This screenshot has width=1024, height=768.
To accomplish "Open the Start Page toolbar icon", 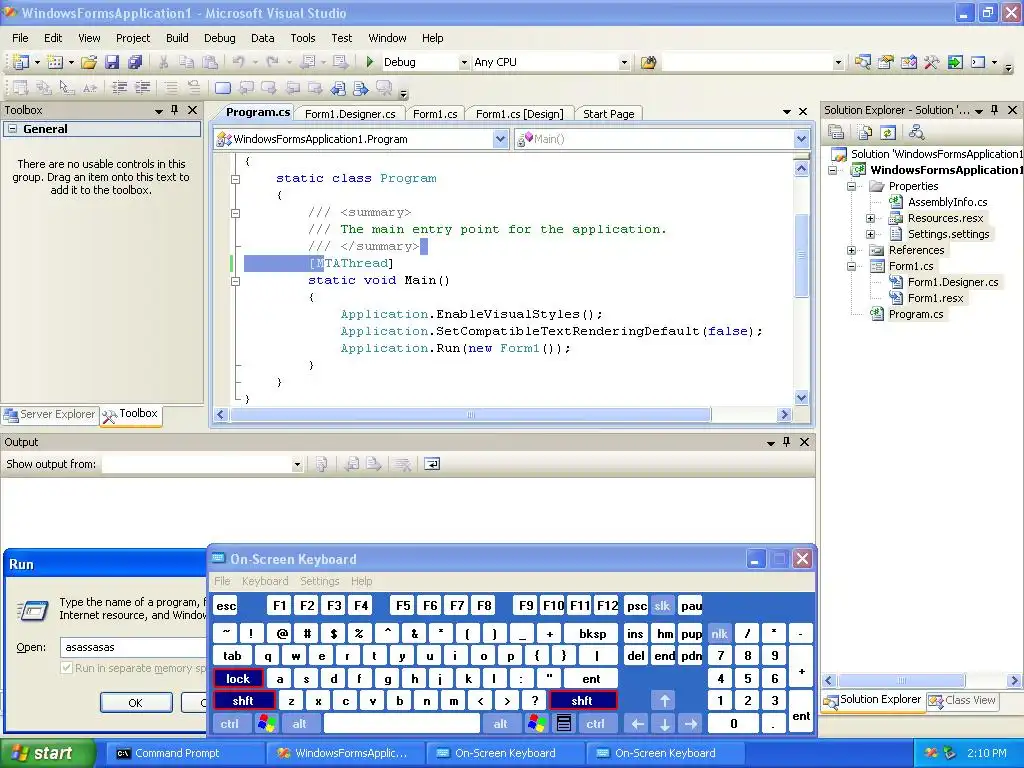I will click(x=955, y=62).
